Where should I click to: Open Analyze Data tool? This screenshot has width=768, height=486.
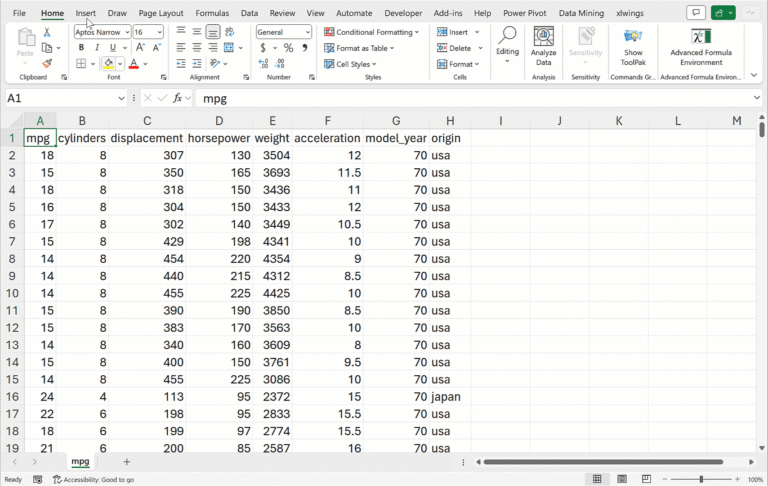pyautogui.click(x=543, y=45)
